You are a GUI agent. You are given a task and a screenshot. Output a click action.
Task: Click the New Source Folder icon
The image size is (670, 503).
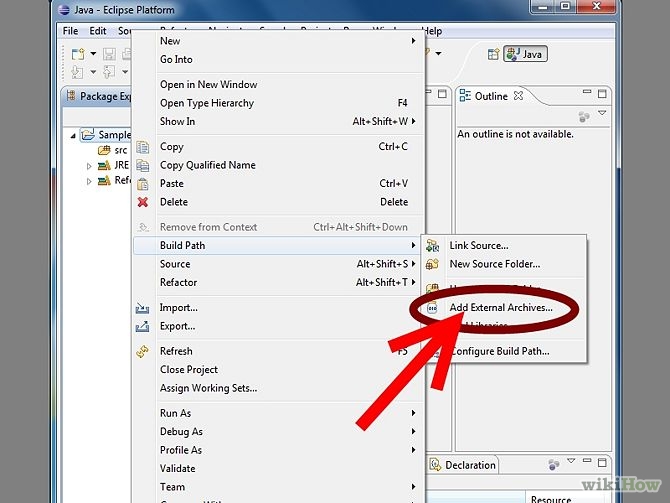pos(432,264)
